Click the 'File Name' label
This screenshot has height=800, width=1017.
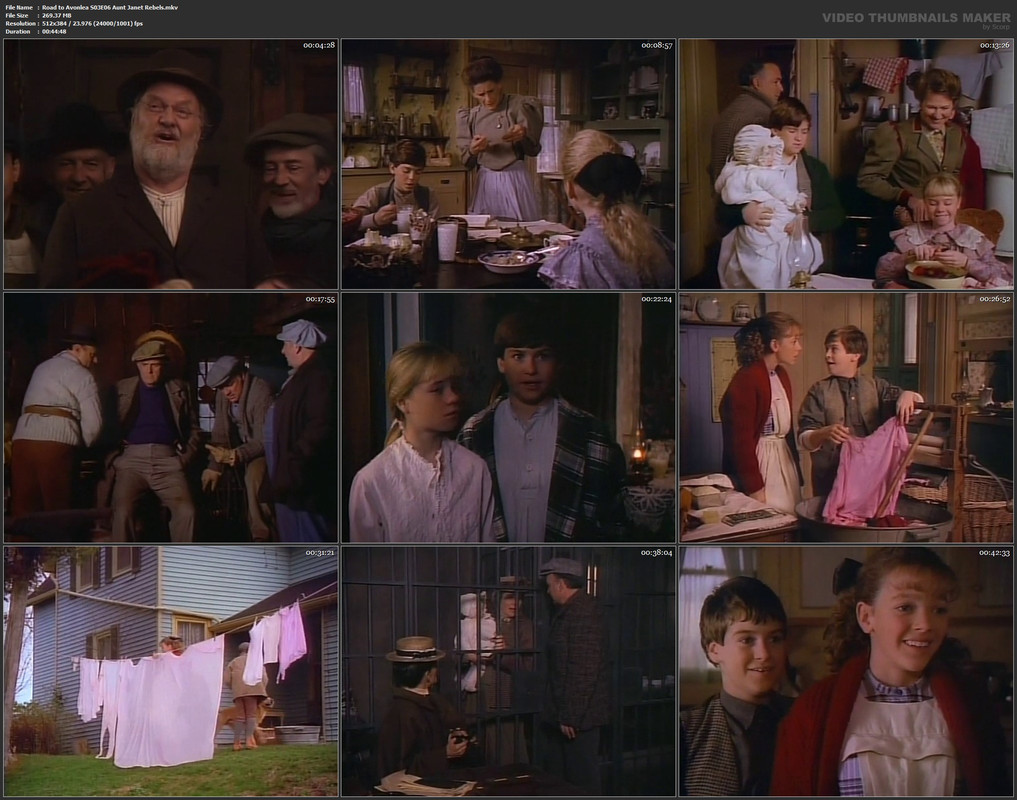pyautogui.click(x=19, y=7)
